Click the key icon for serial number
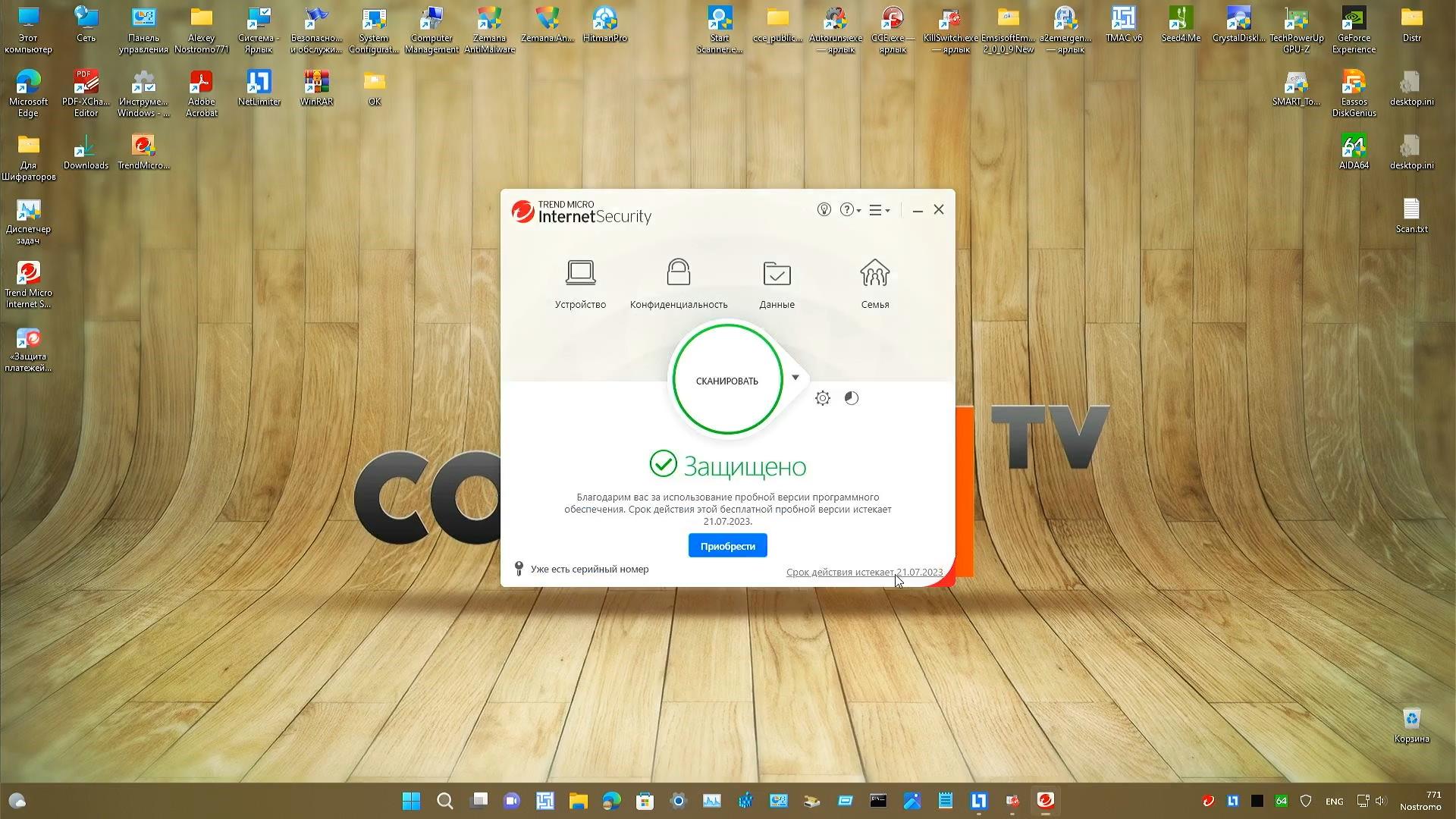This screenshot has width=1456, height=819. click(519, 569)
